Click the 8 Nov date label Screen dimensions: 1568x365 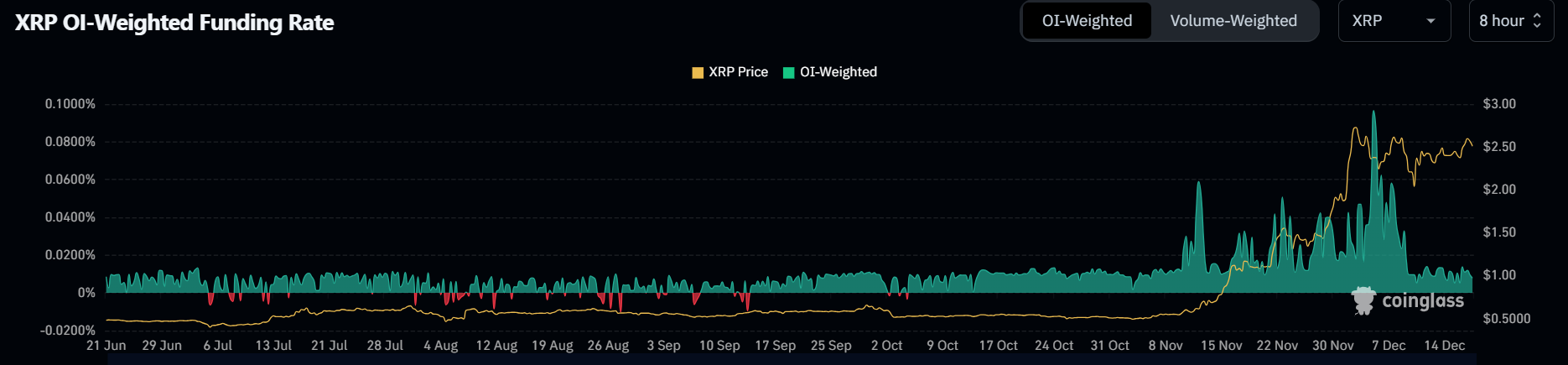[x=1166, y=346]
